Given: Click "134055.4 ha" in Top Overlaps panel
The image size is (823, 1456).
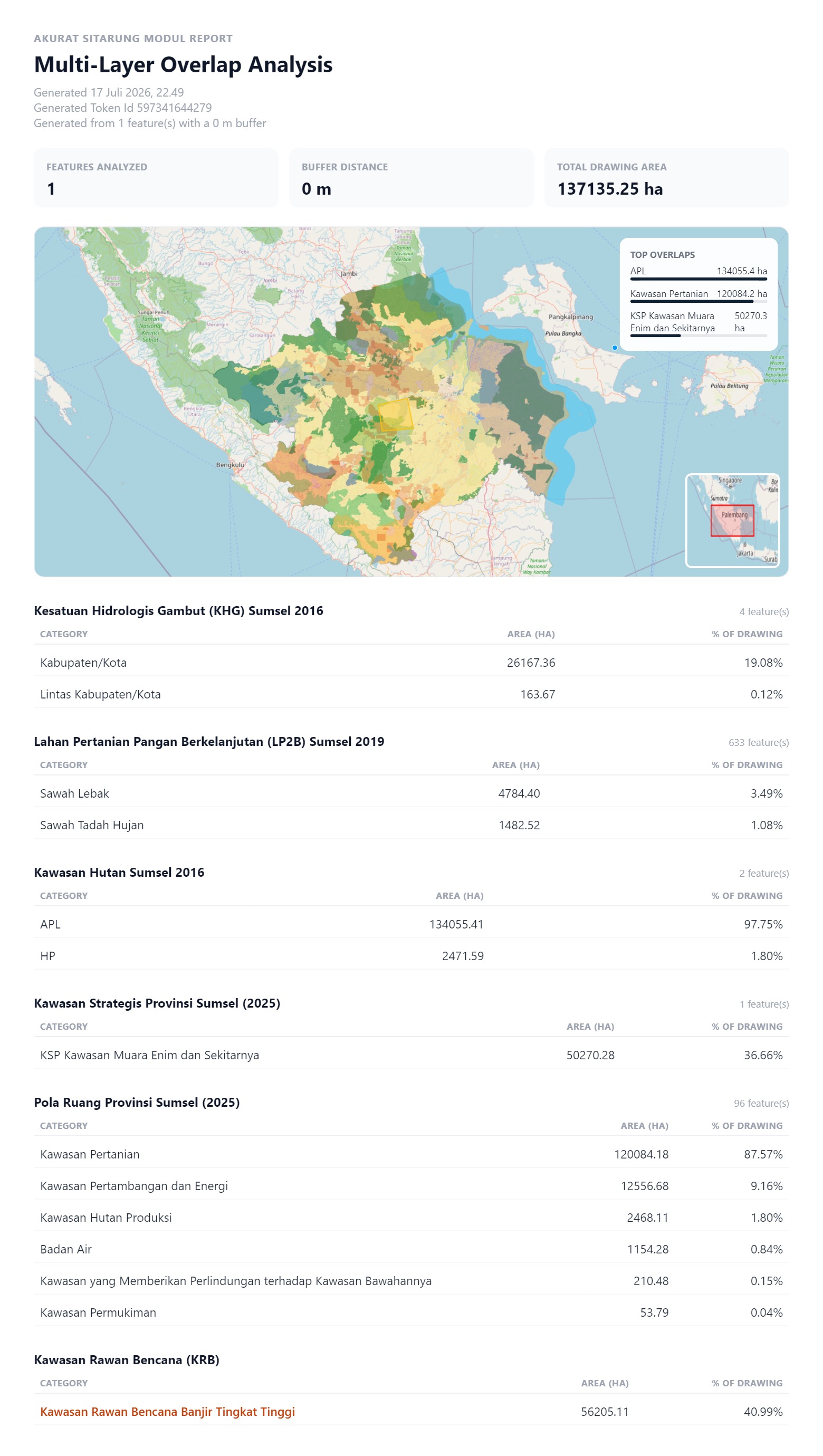Looking at the screenshot, I should point(742,271).
